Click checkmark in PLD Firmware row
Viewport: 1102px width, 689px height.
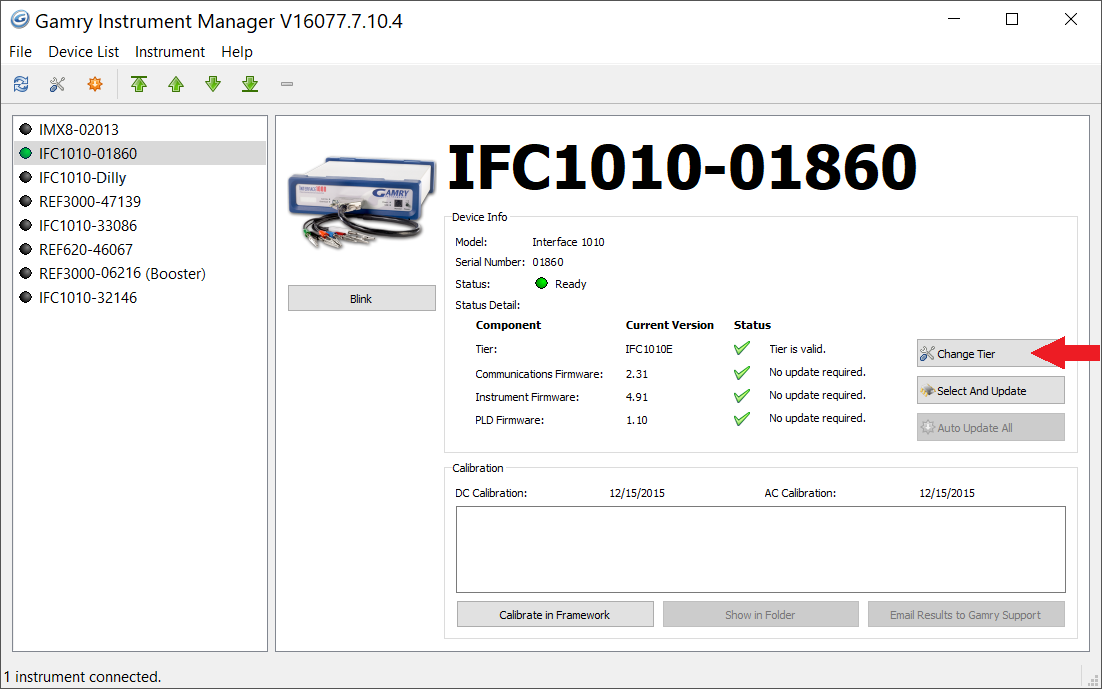741,419
